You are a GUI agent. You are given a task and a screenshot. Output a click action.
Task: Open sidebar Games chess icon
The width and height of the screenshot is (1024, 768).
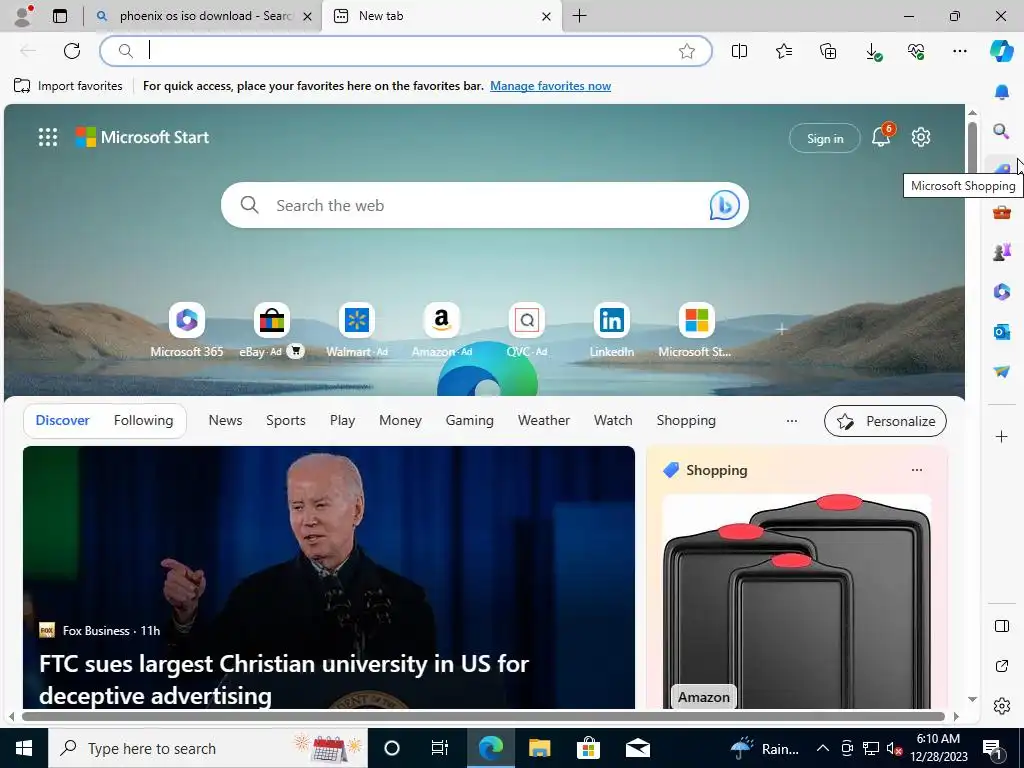[1002, 251]
